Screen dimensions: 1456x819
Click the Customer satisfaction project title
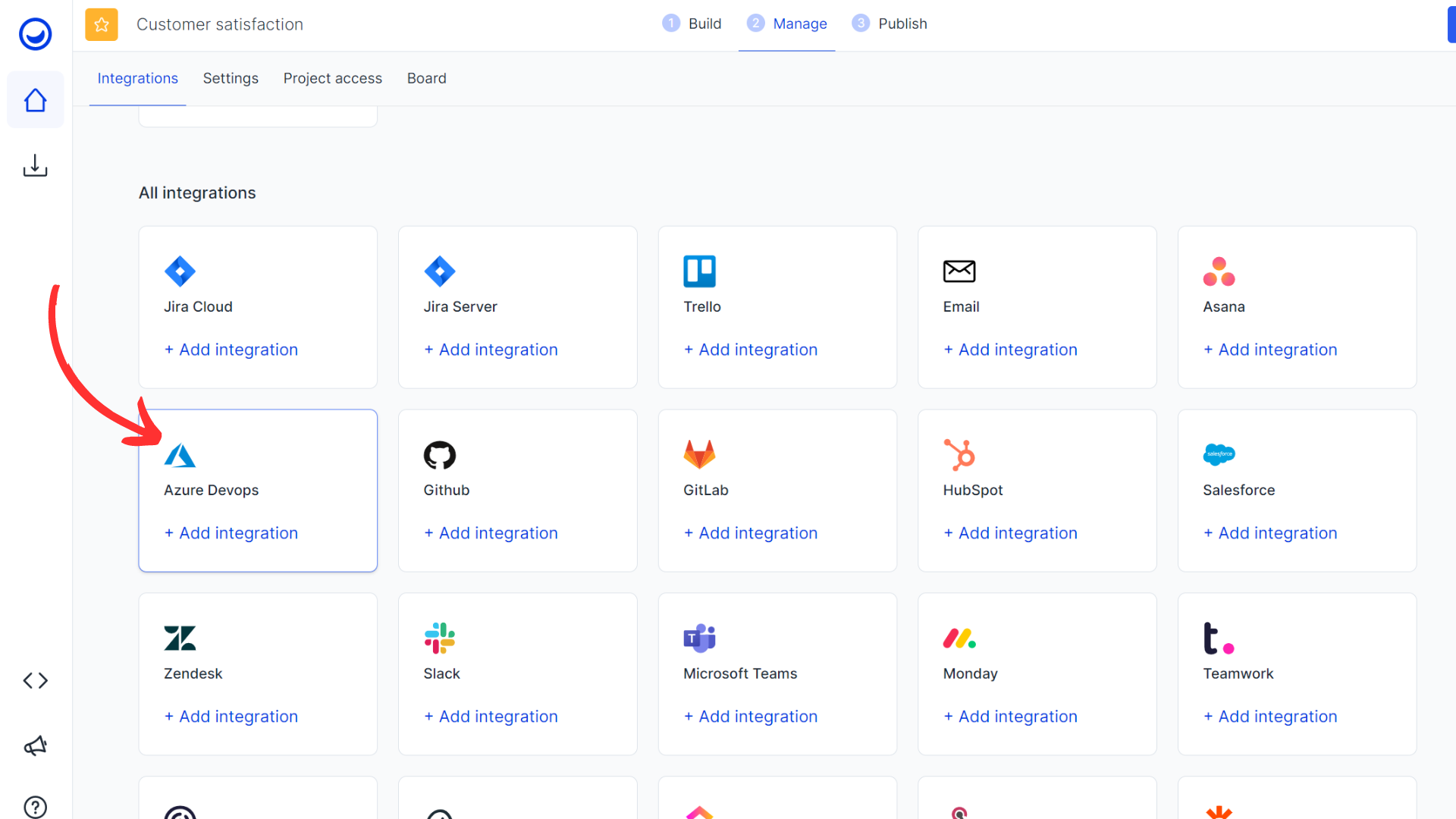click(x=220, y=24)
